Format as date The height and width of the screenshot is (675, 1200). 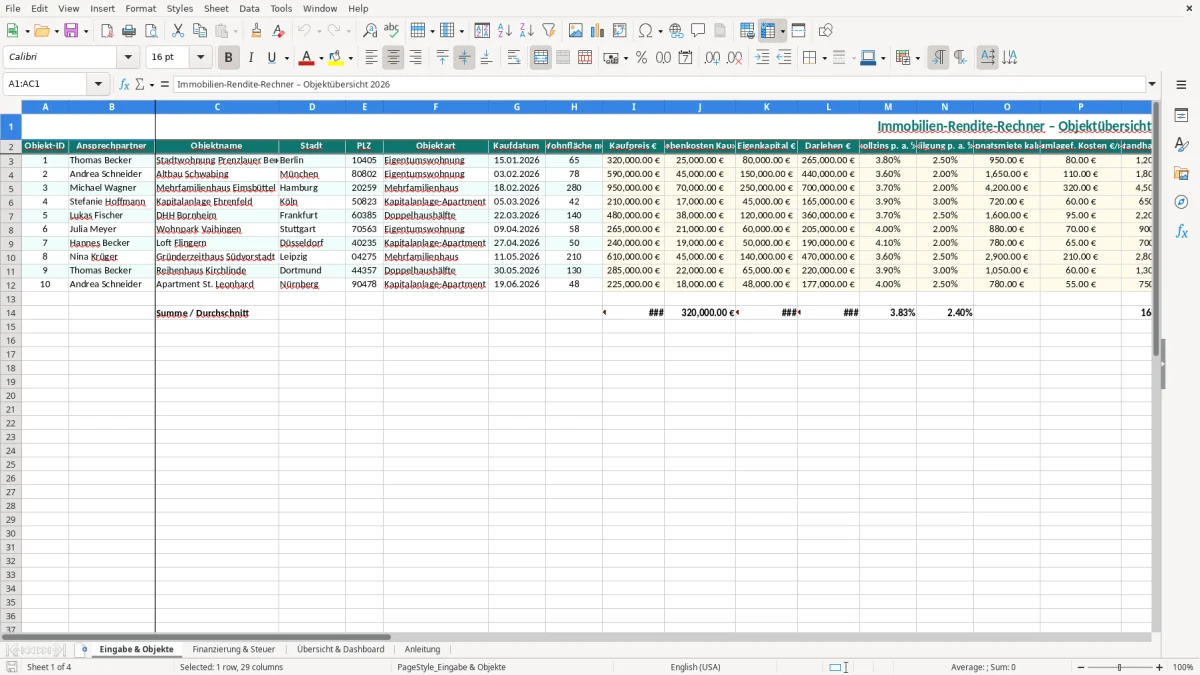click(685, 58)
